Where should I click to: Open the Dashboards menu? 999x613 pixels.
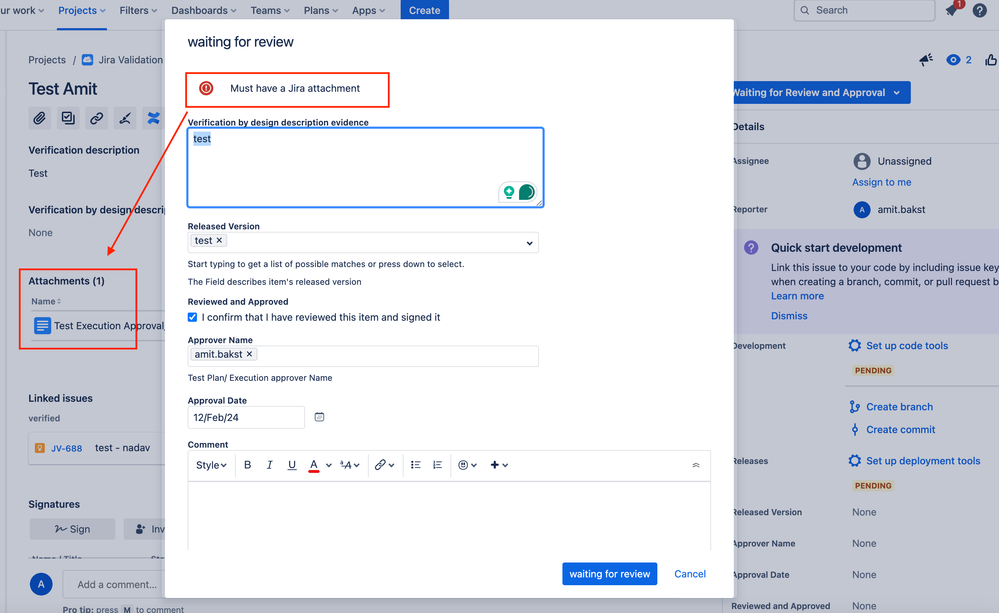(x=203, y=10)
